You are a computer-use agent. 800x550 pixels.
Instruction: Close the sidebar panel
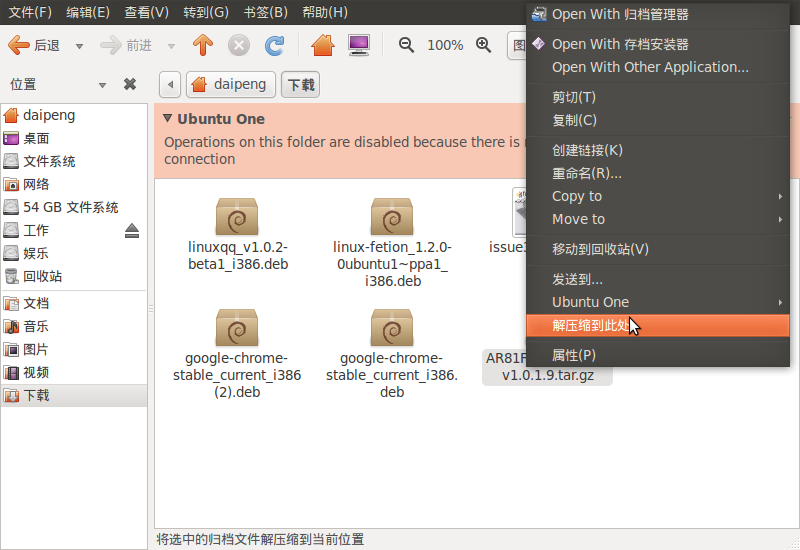pos(130,84)
